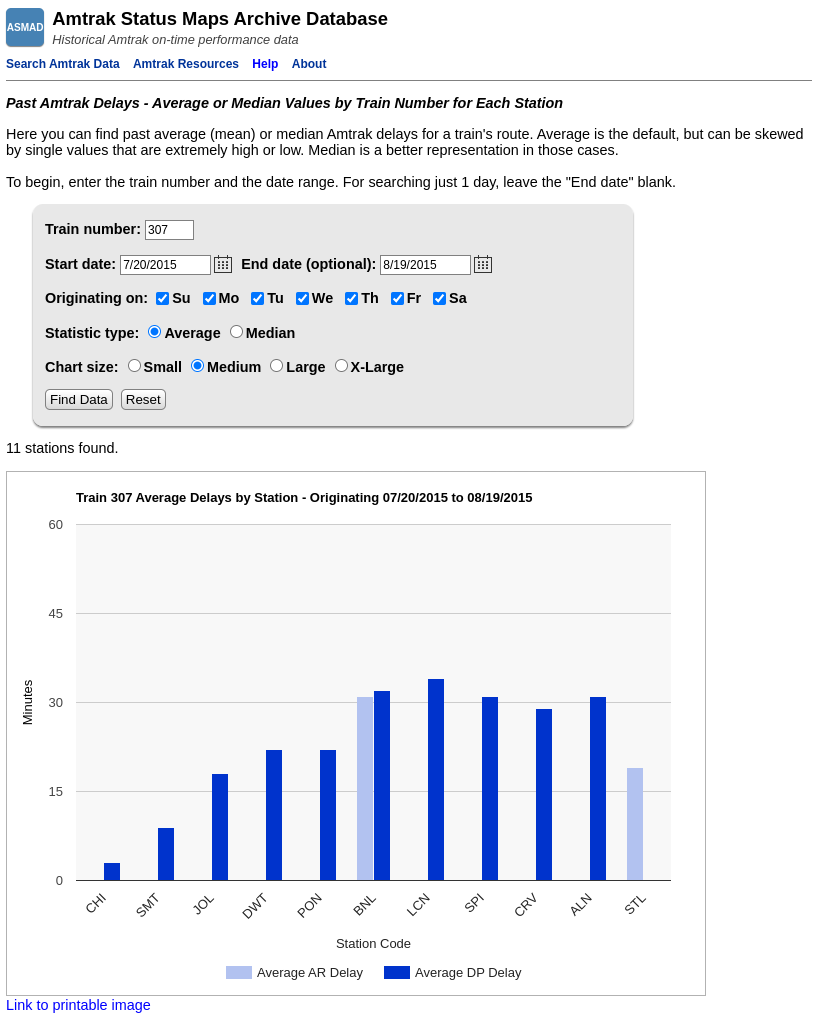Select the Average statistic type
Image resolution: width=819 pixels, height=1025 pixels.
pyautogui.click(x=154, y=332)
